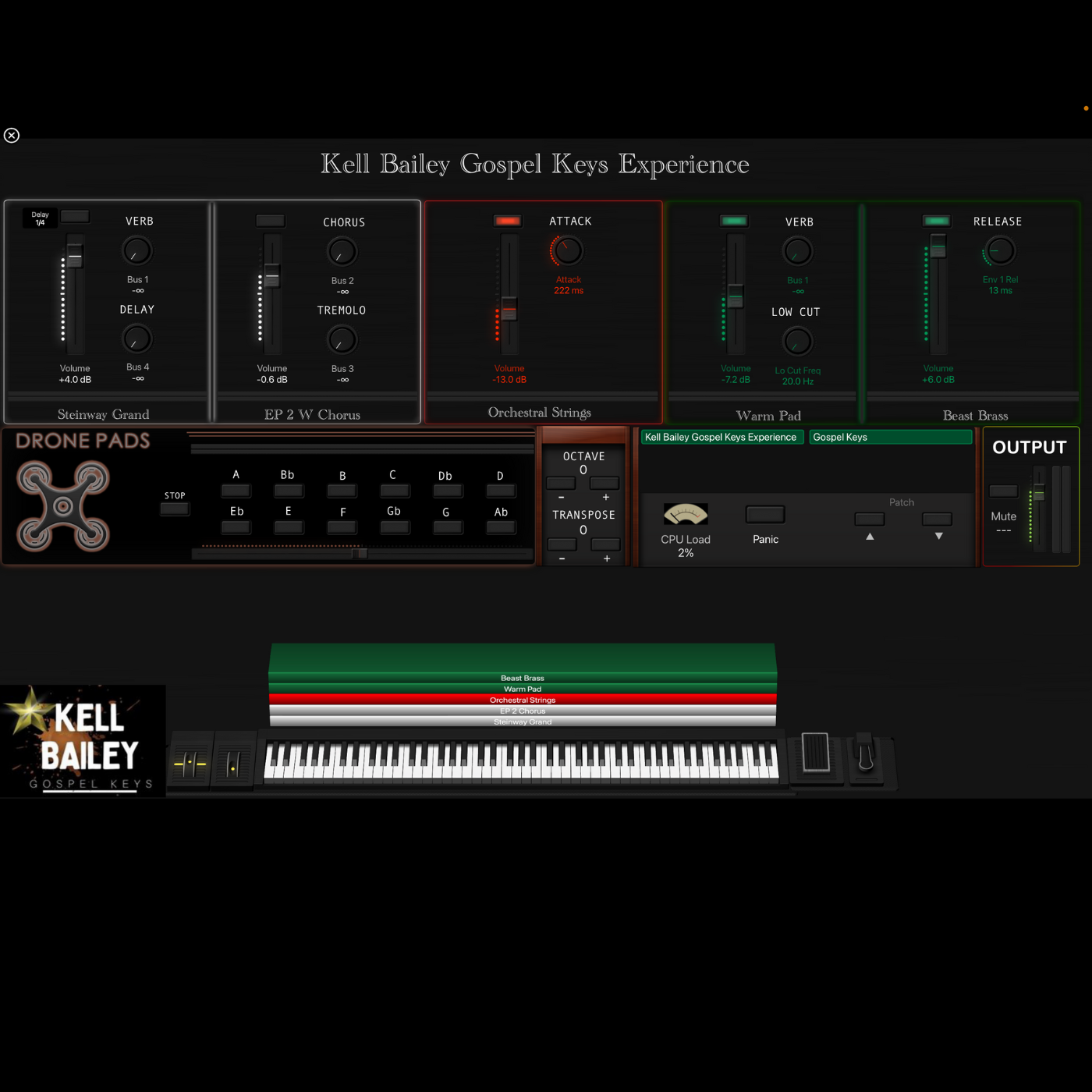Stop the drone pads with STOP button
Screen dimensions: 1092x1092
(x=175, y=509)
